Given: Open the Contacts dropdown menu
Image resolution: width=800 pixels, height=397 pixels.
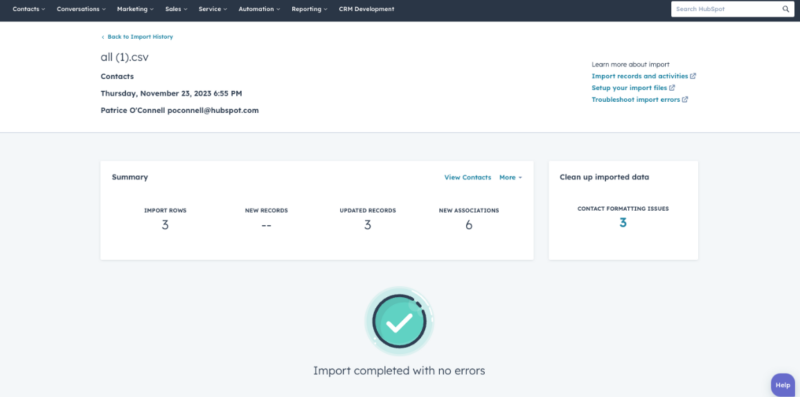Looking at the screenshot, I should point(29,9).
